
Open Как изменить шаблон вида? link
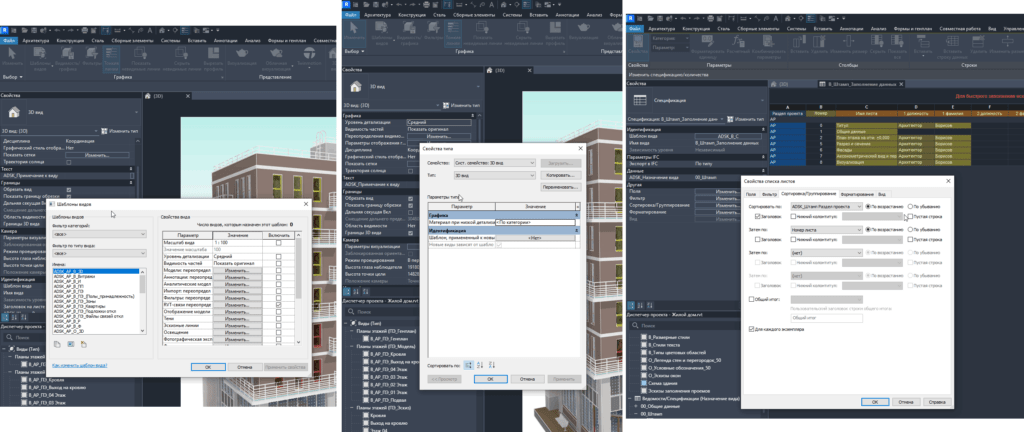pos(80,365)
